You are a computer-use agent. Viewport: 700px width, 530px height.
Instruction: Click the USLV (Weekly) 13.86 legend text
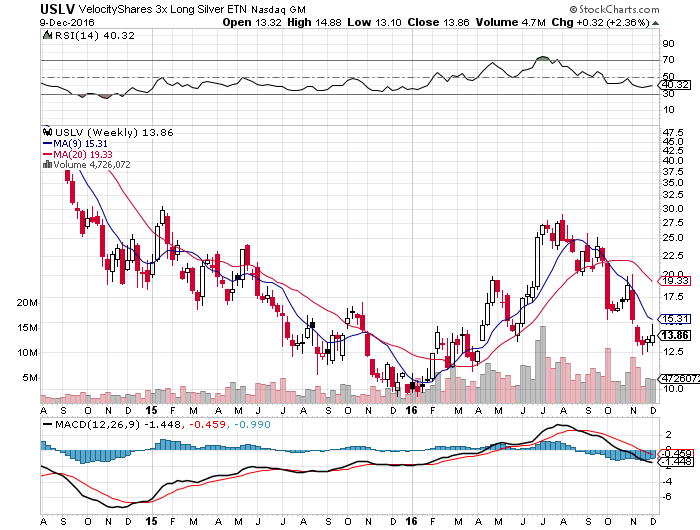coord(114,133)
